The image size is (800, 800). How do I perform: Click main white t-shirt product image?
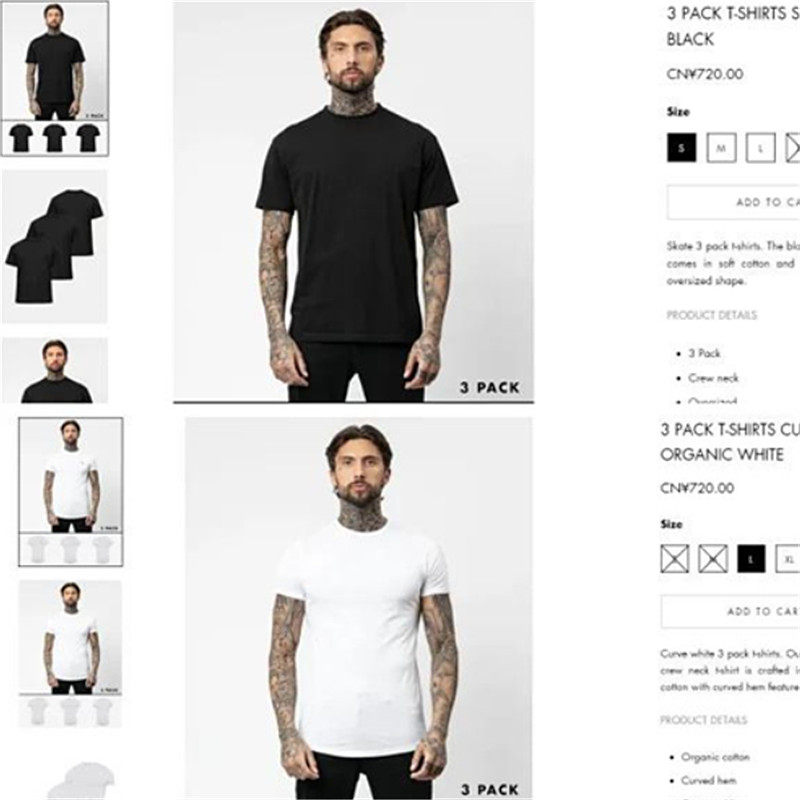pyautogui.click(x=358, y=608)
